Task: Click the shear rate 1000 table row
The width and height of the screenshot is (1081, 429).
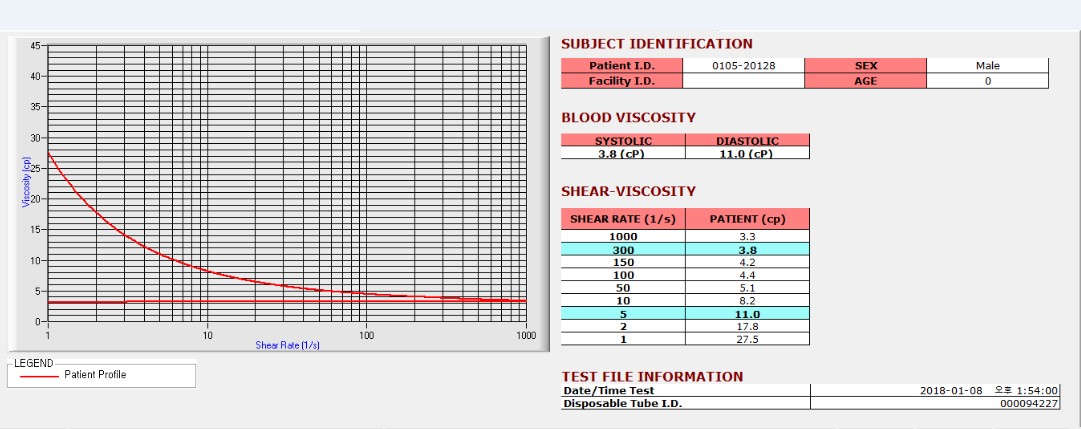Action: (x=685, y=236)
